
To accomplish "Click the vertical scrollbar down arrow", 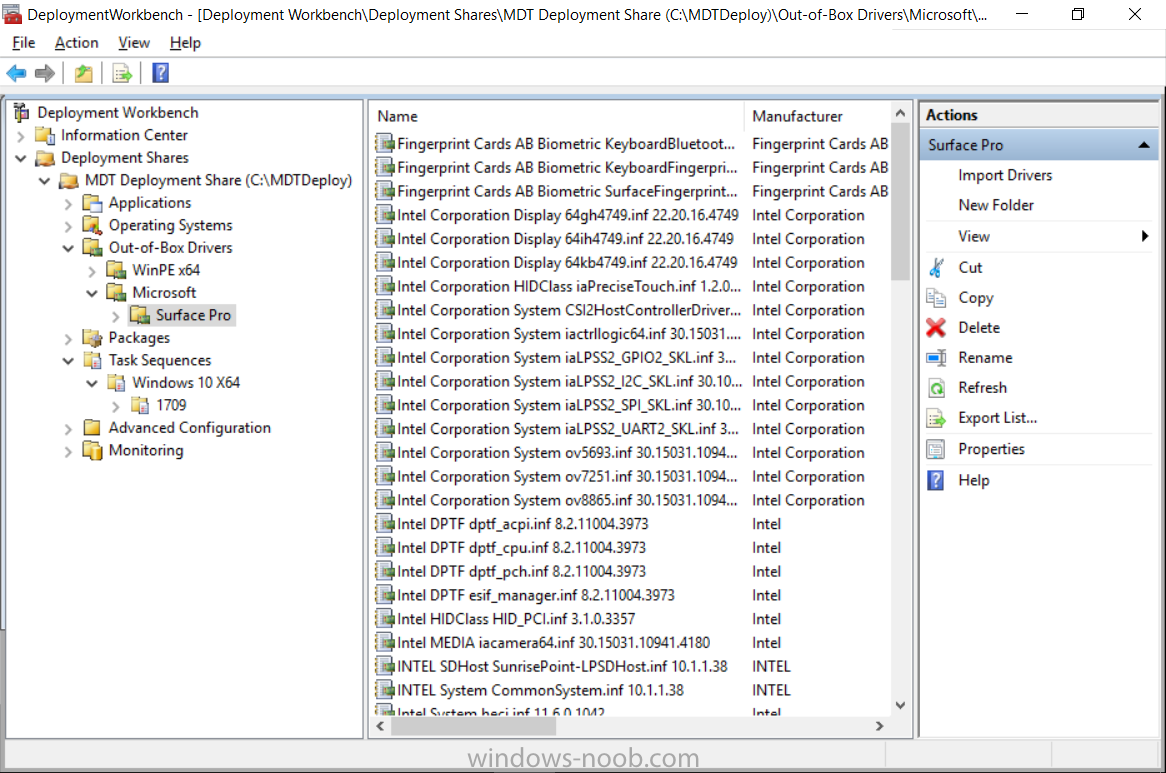I will tap(901, 705).
